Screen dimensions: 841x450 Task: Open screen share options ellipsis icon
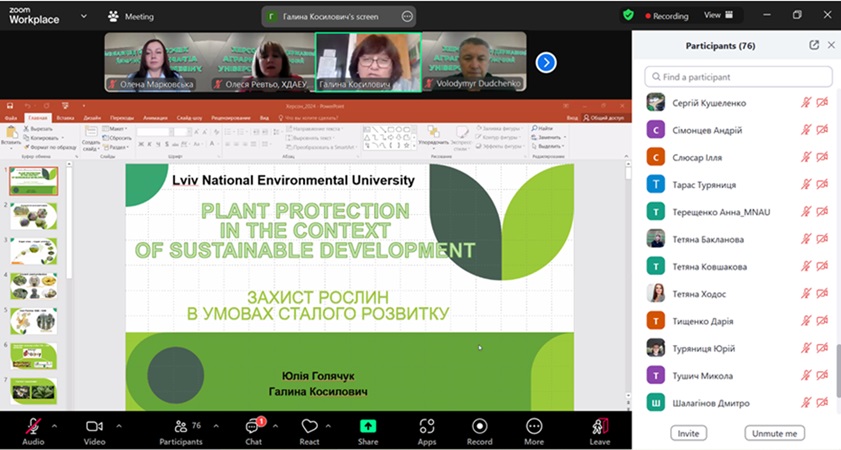(407, 17)
